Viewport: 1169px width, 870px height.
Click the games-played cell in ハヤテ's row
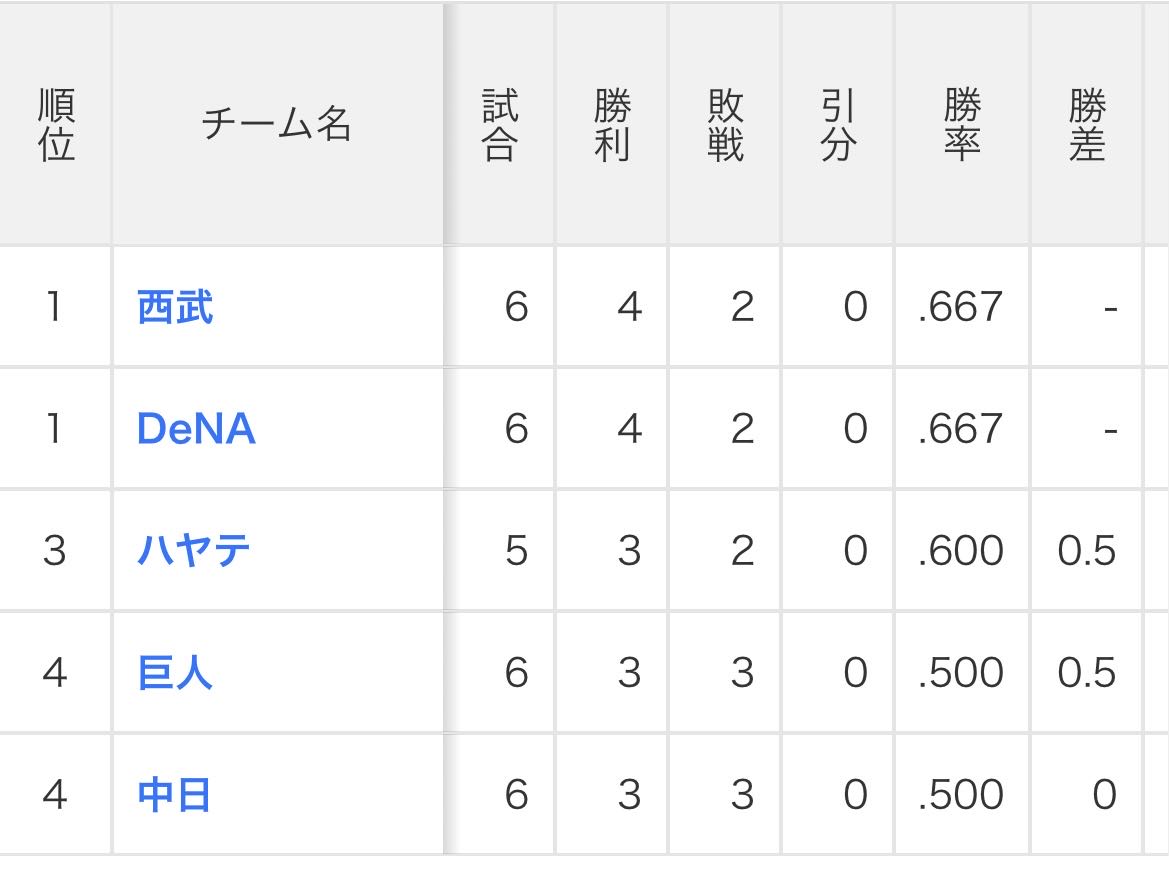[515, 551]
